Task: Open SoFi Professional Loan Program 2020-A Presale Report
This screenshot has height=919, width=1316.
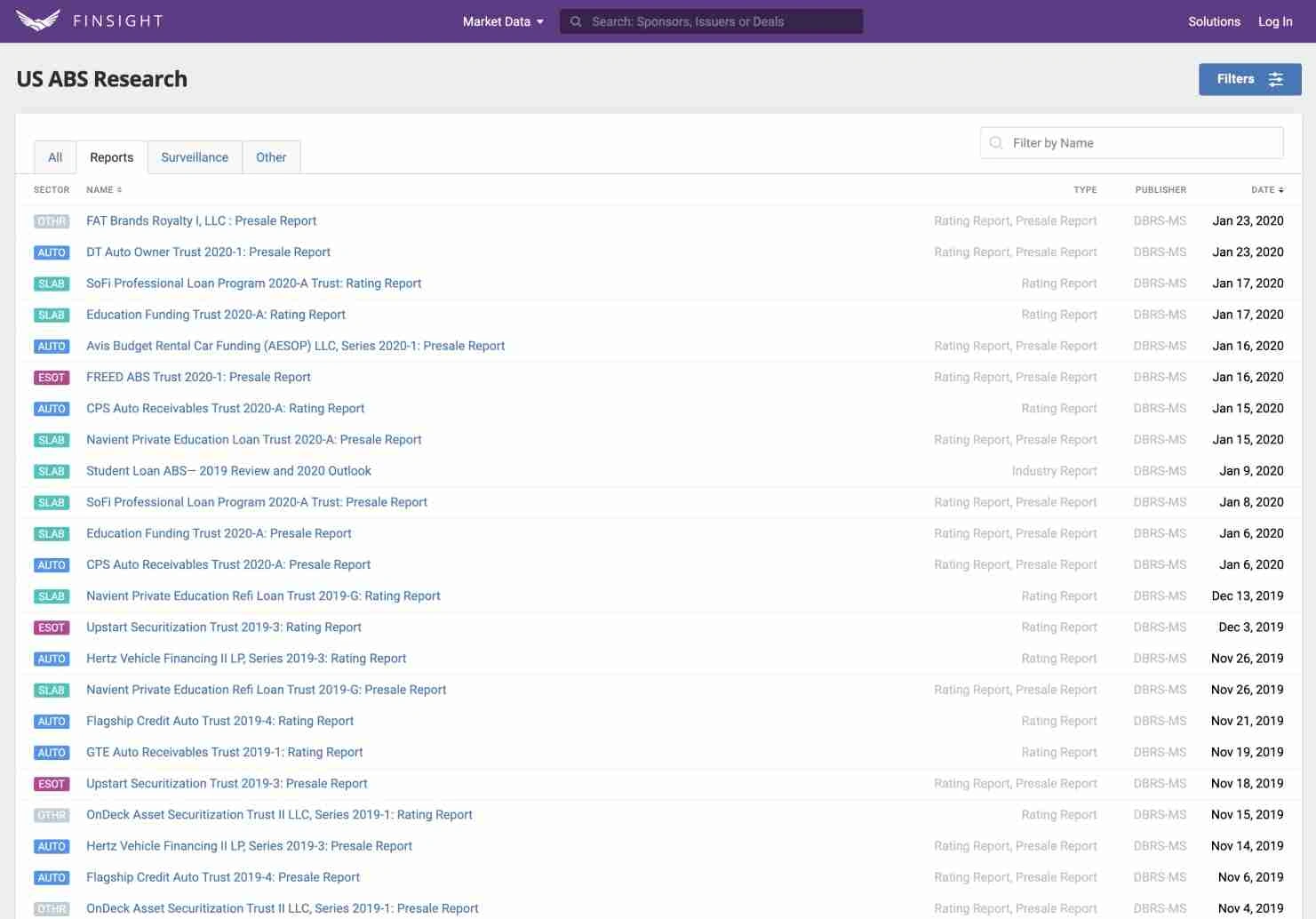Action: click(257, 502)
